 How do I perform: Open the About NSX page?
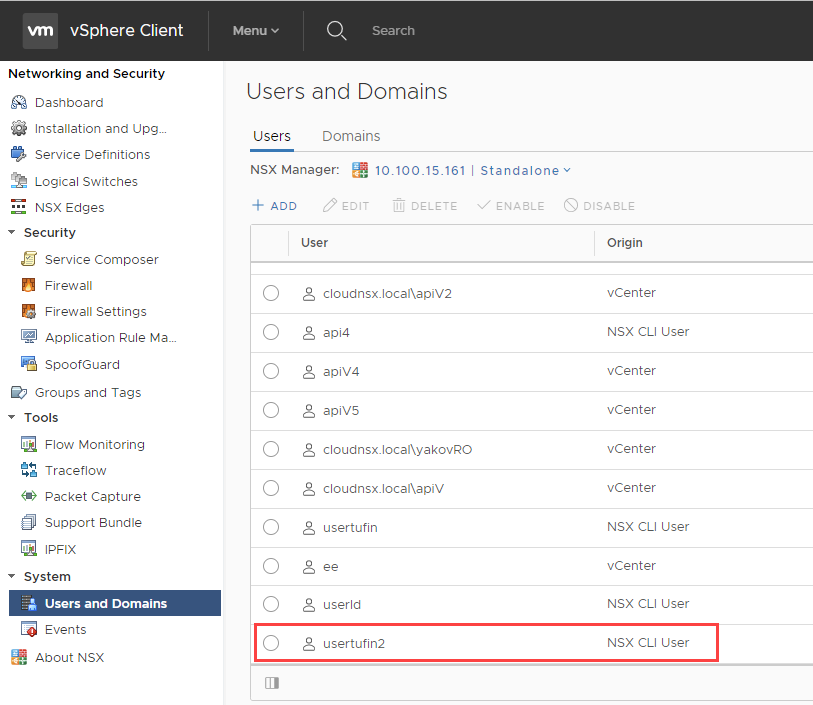[69, 657]
